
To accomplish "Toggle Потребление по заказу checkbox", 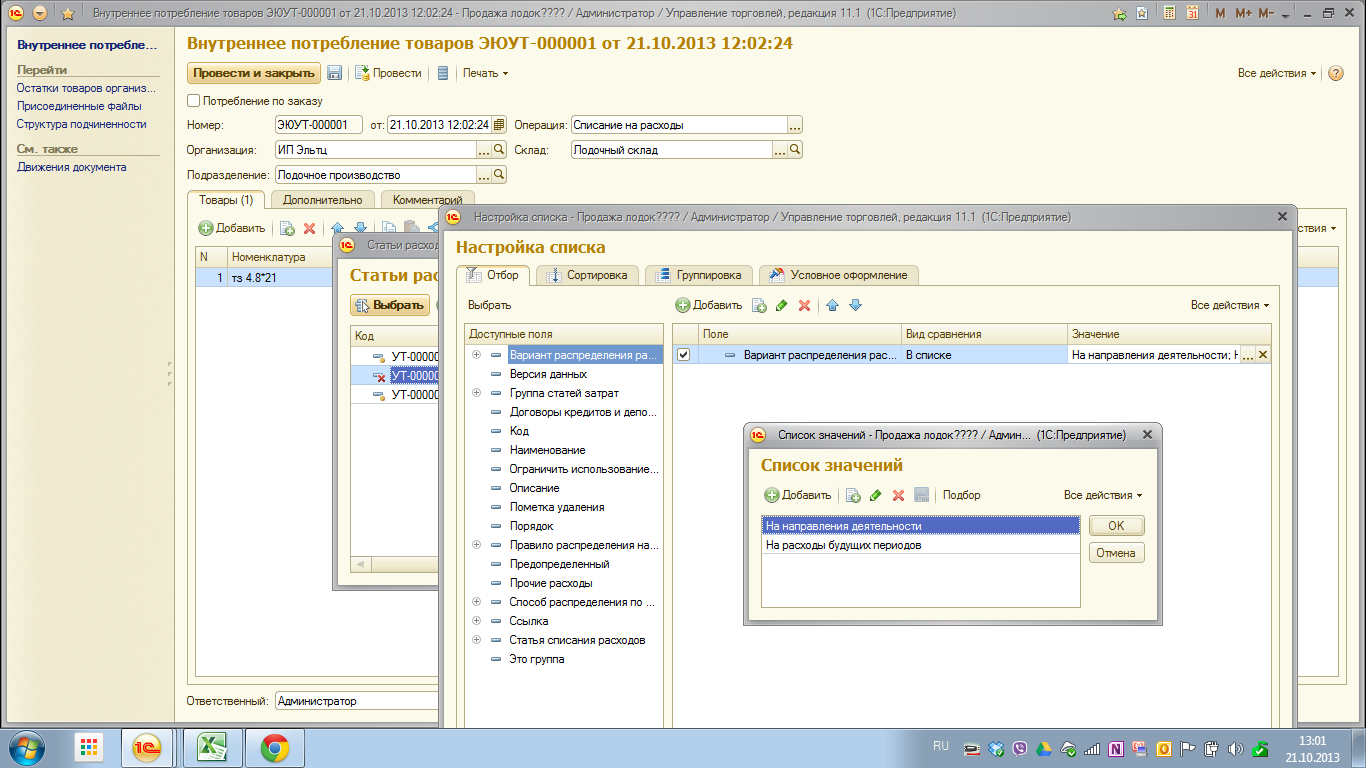I will (194, 101).
